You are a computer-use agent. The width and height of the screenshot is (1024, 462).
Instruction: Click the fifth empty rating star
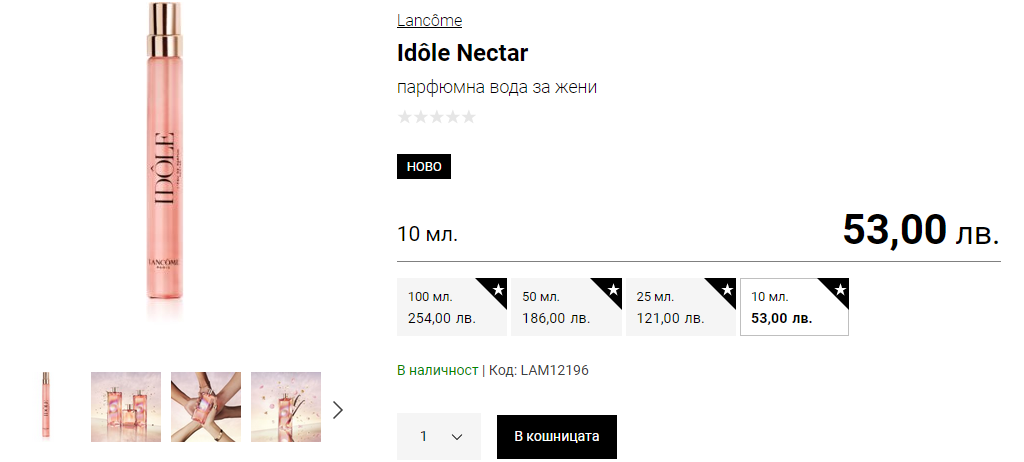[468, 117]
